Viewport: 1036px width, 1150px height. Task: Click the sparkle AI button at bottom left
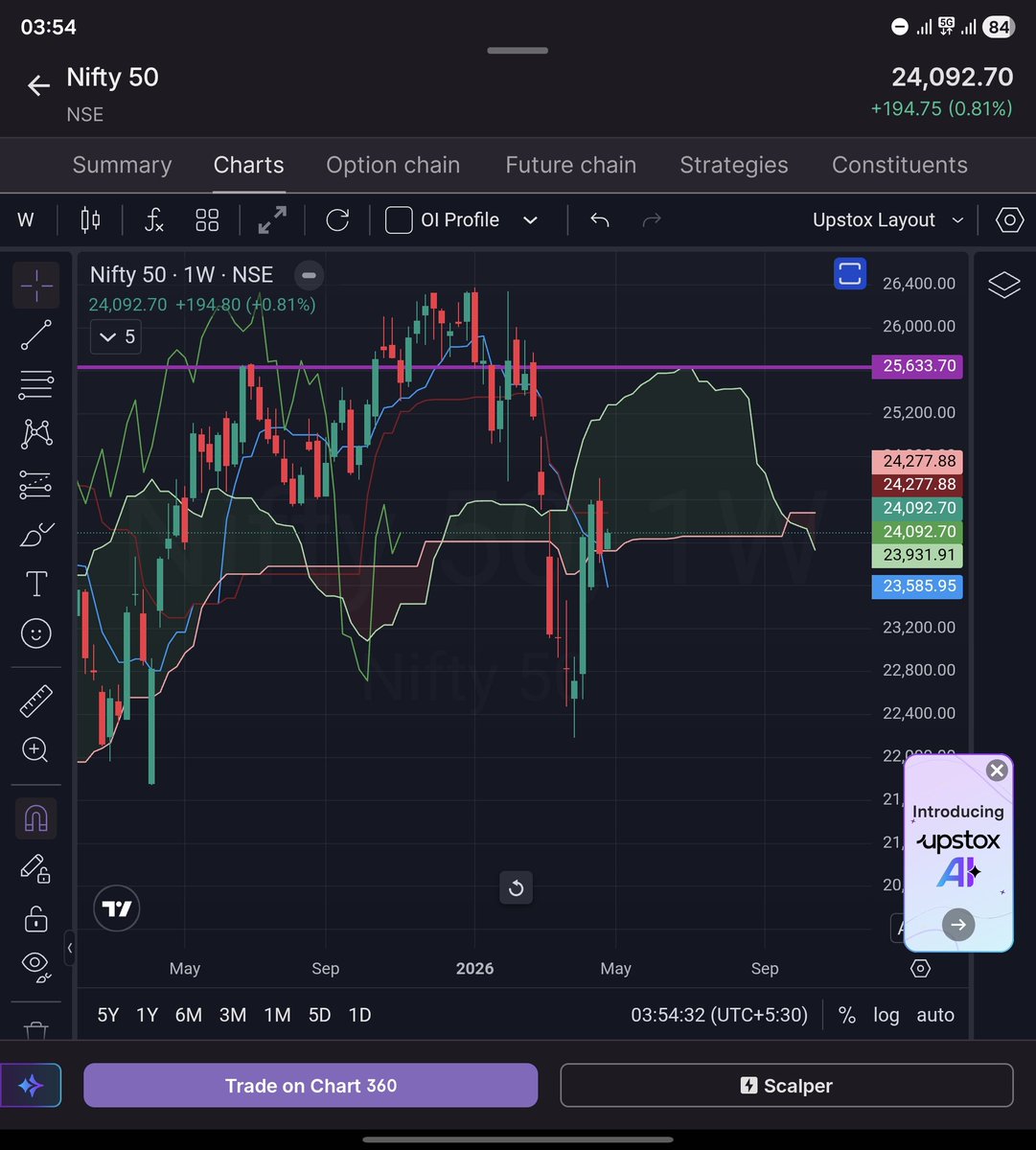[x=31, y=1086]
